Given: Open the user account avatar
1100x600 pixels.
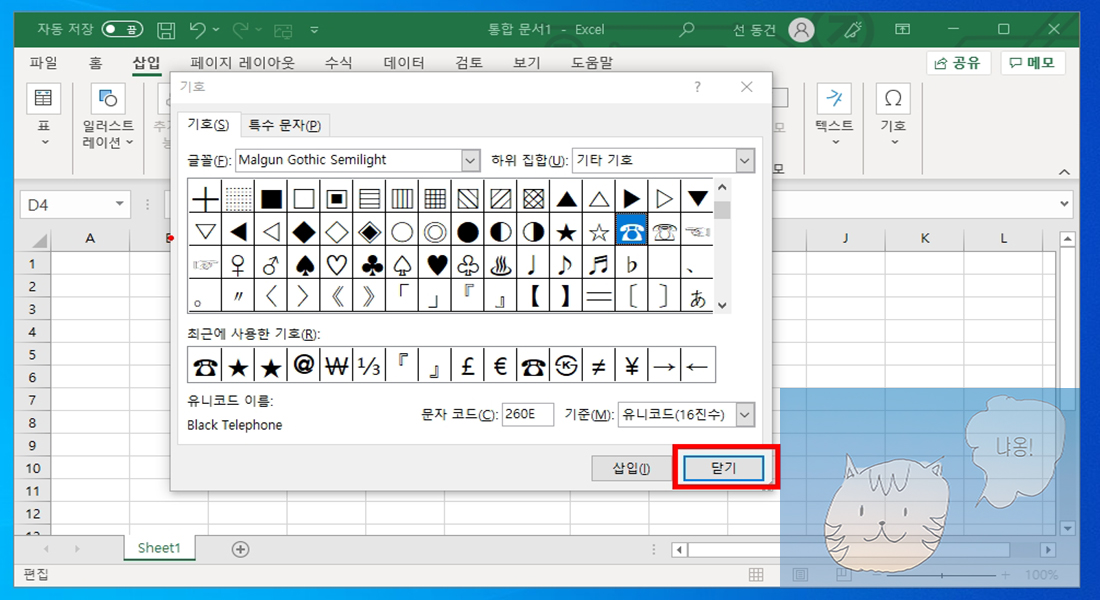Looking at the screenshot, I should 801,29.
